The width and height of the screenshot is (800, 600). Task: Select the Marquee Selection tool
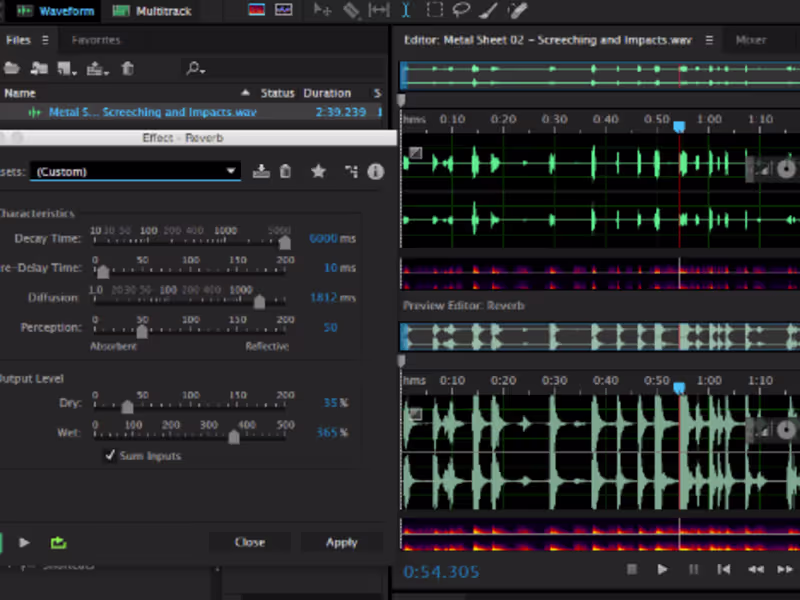(434, 10)
